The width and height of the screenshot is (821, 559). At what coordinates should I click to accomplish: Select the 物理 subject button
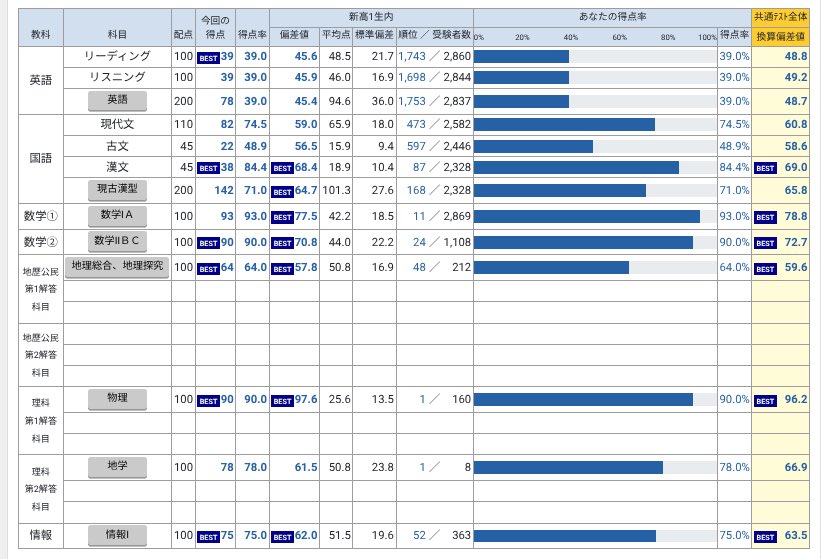click(x=117, y=399)
